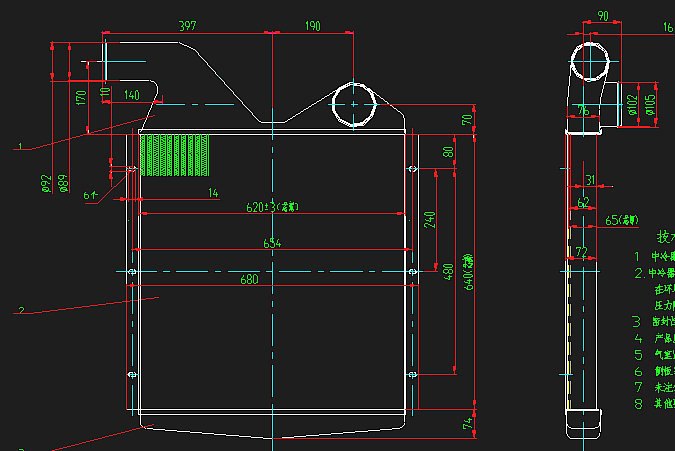Select the 14 dimension text near fins
This screenshot has height=451, width=675.
[x=212, y=192]
